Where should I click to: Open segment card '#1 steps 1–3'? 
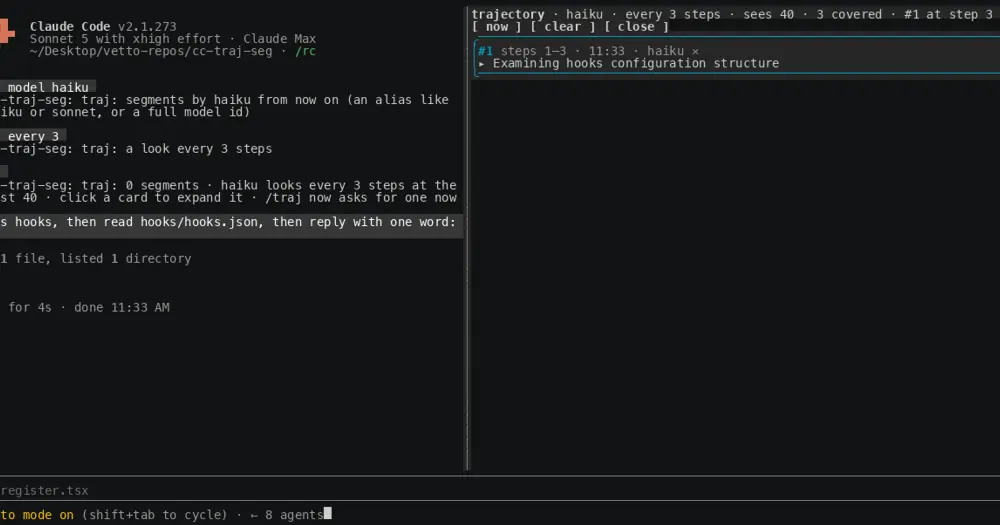pyautogui.click(x=737, y=57)
